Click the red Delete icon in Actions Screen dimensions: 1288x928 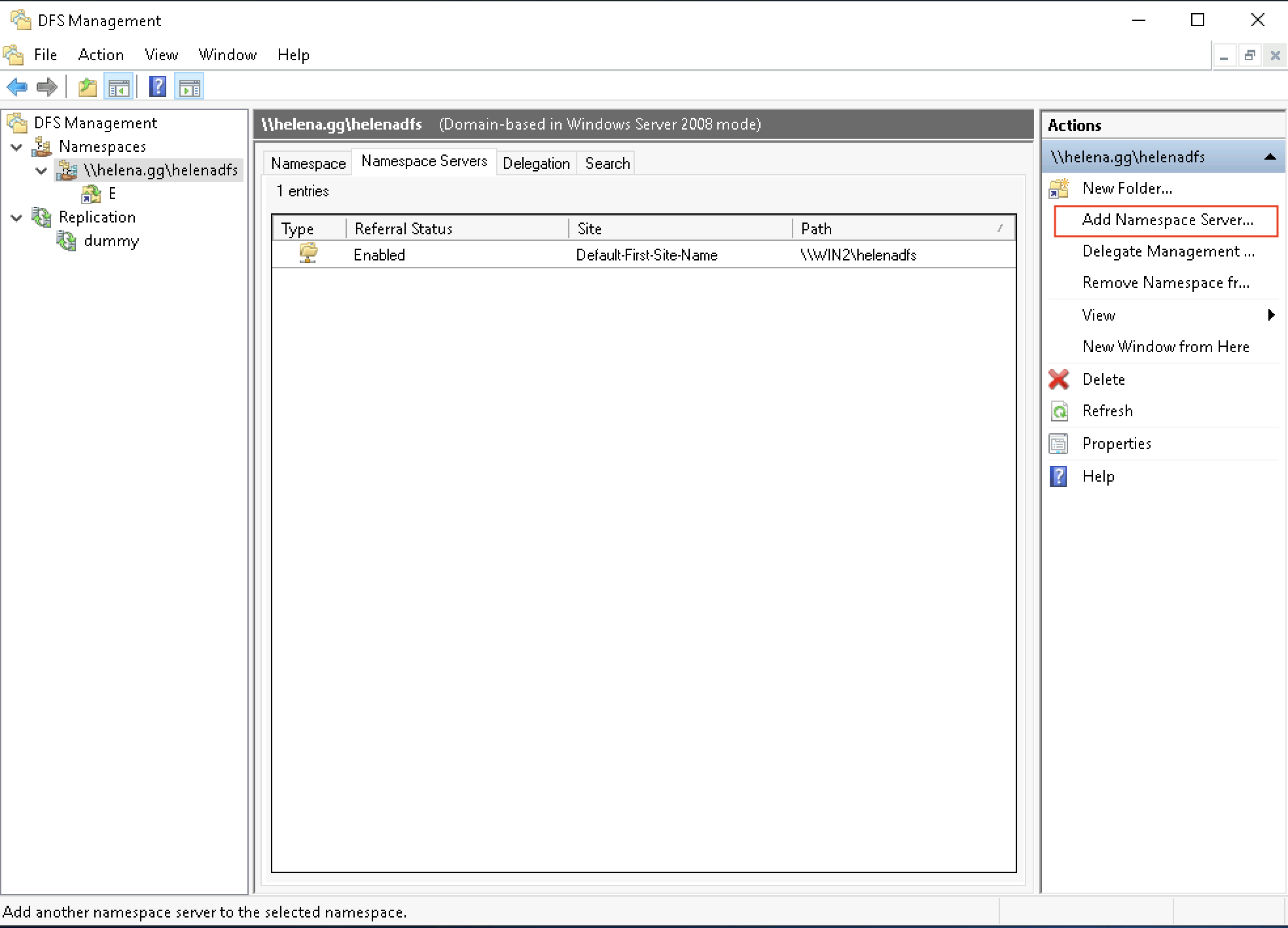[x=1059, y=380]
